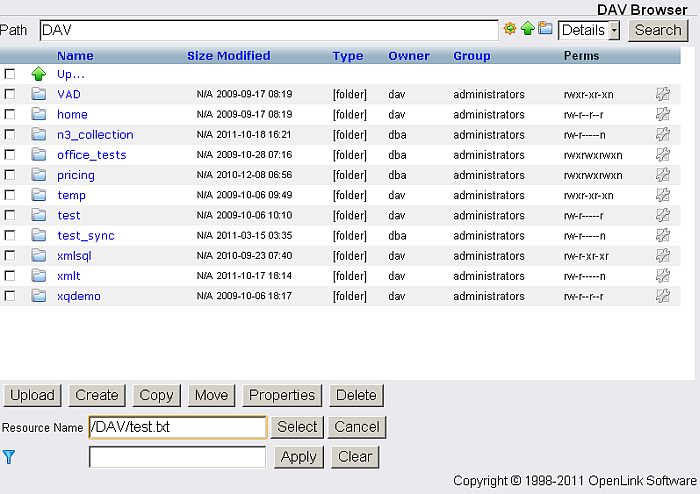Screen dimensions: 700x494
Task: Click the Create button
Action: [97, 395]
